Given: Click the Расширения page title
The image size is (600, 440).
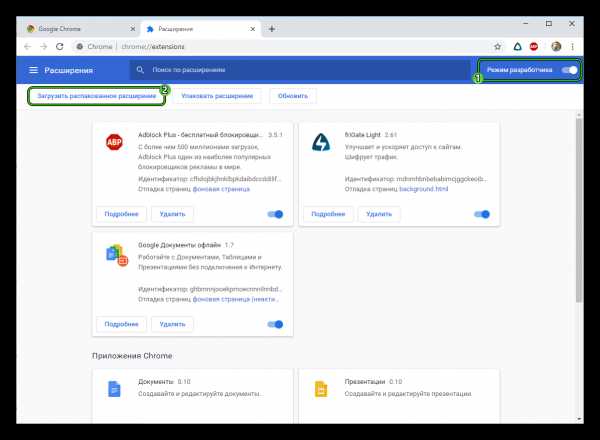Looking at the screenshot, I should [68, 70].
